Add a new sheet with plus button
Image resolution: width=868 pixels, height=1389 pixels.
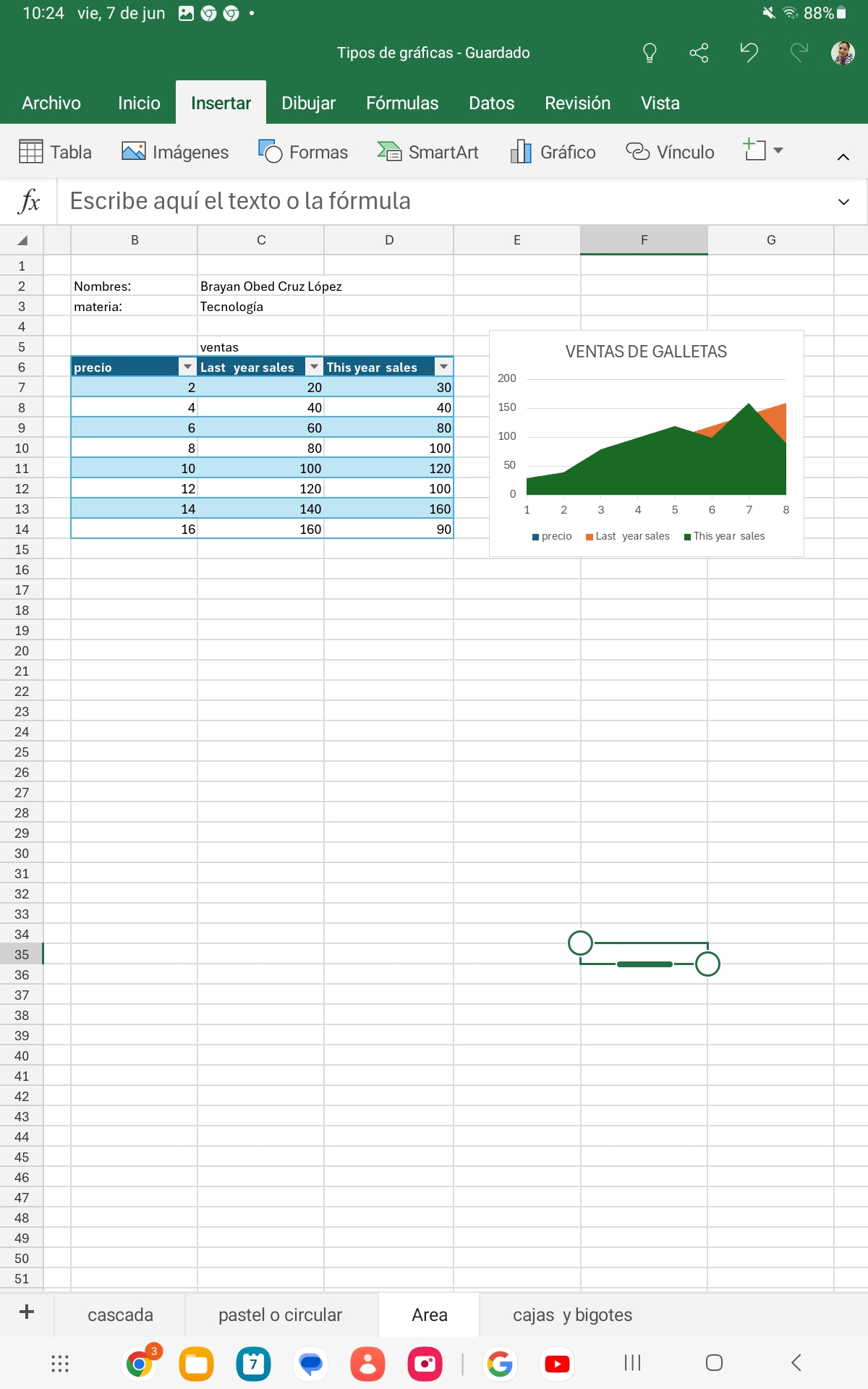(x=27, y=1312)
